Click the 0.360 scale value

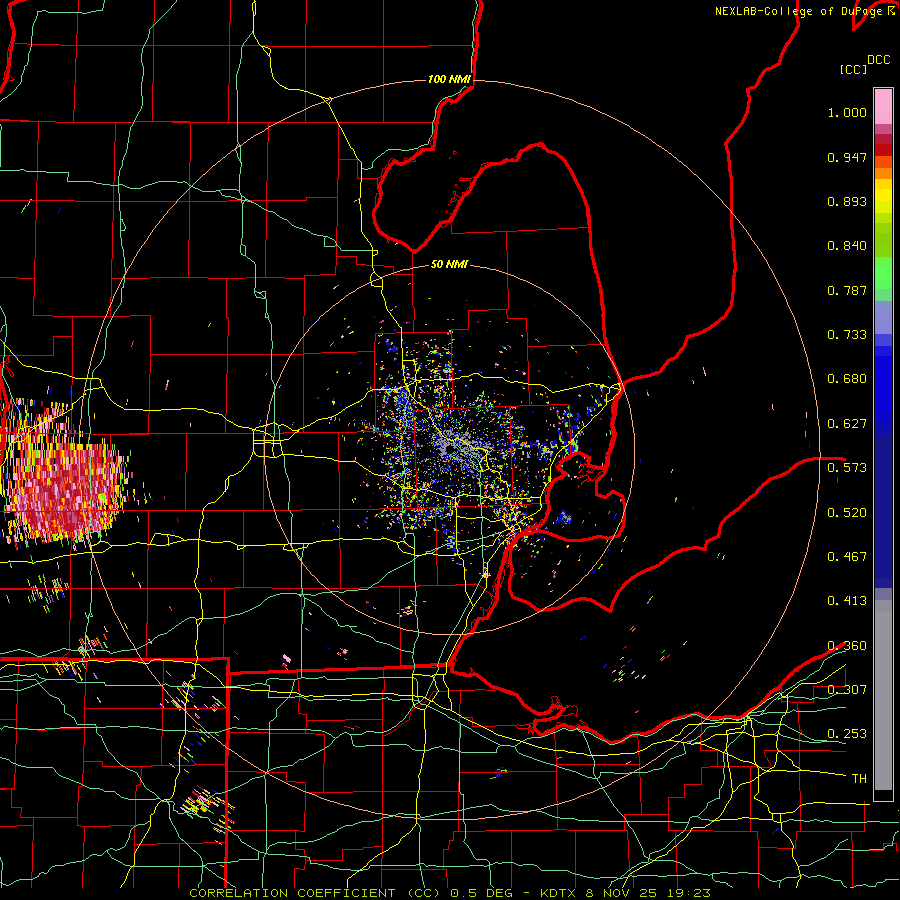pyautogui.click(x=847, y=646)
